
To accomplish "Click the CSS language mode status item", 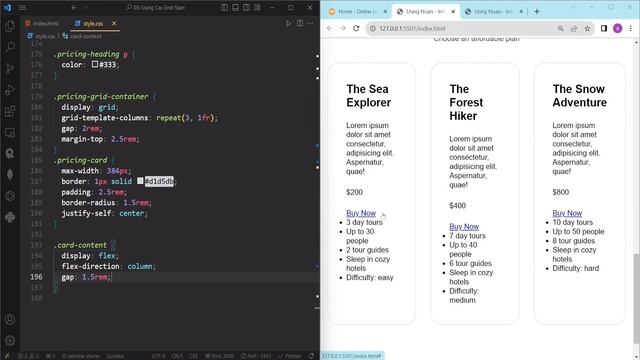I will 193,356.
